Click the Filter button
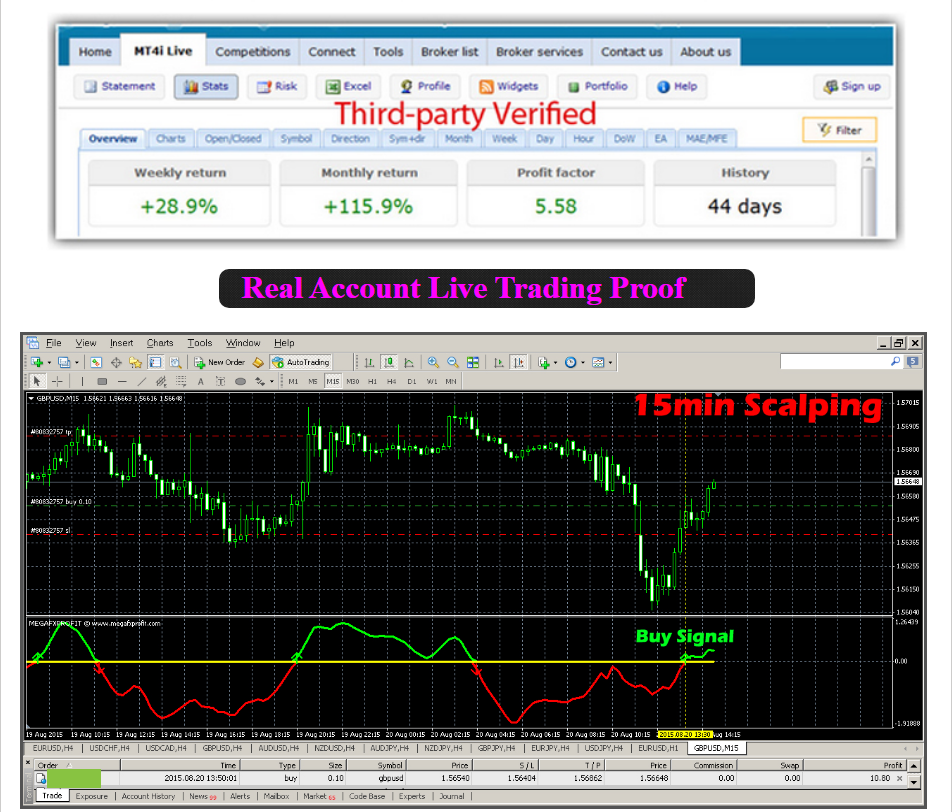 point(840,130)
